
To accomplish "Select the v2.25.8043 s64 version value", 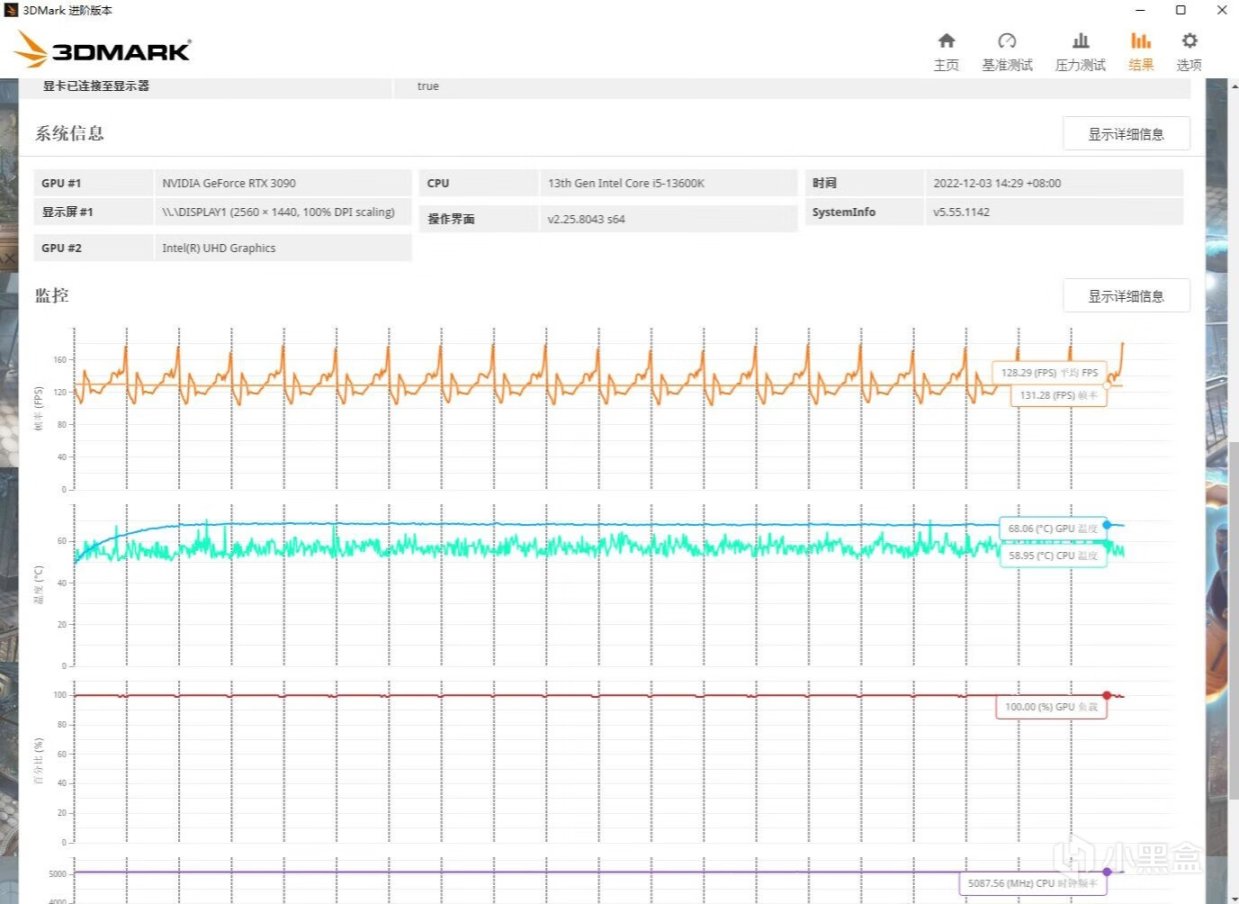I will tap(586, 219).
